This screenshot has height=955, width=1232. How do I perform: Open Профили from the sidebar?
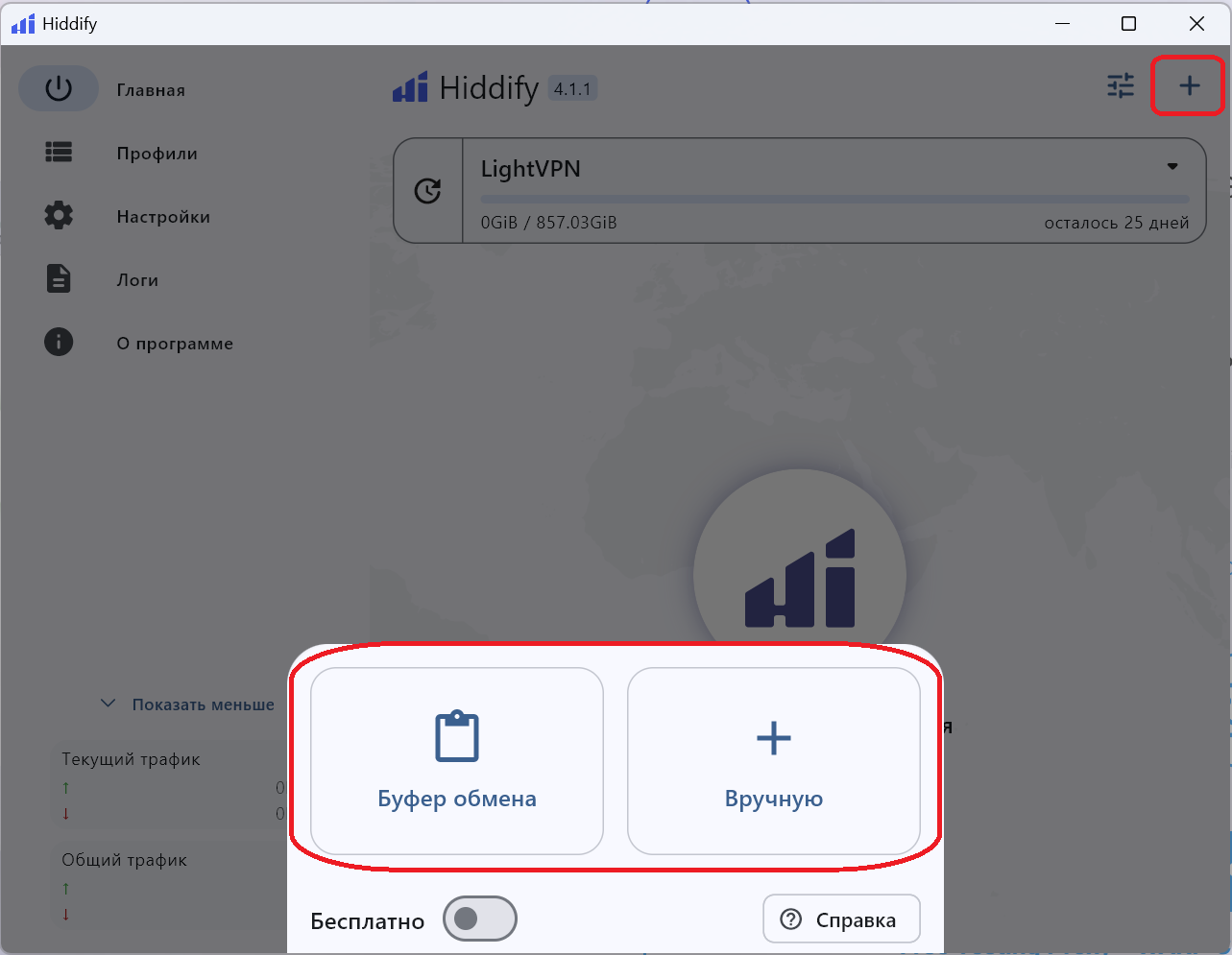coord(157,154)
